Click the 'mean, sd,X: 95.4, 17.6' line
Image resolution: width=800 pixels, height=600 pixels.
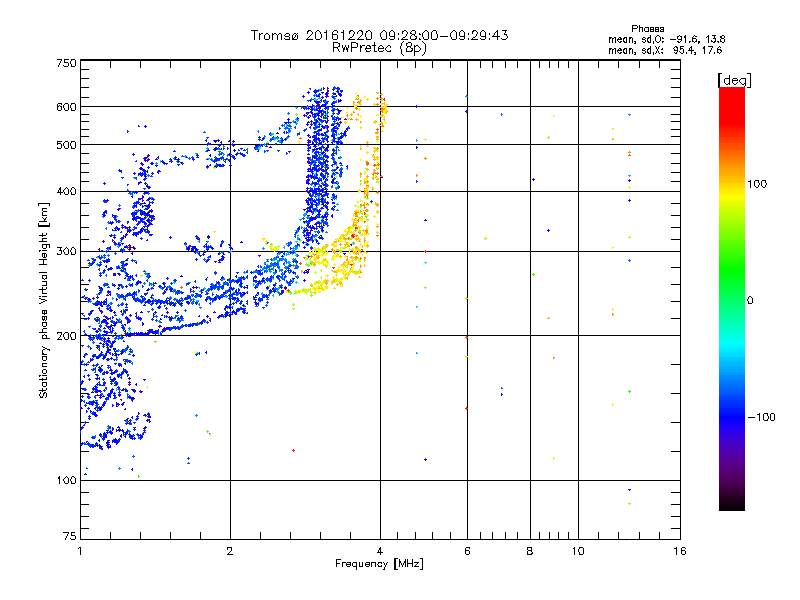click(x=665, y=50)
